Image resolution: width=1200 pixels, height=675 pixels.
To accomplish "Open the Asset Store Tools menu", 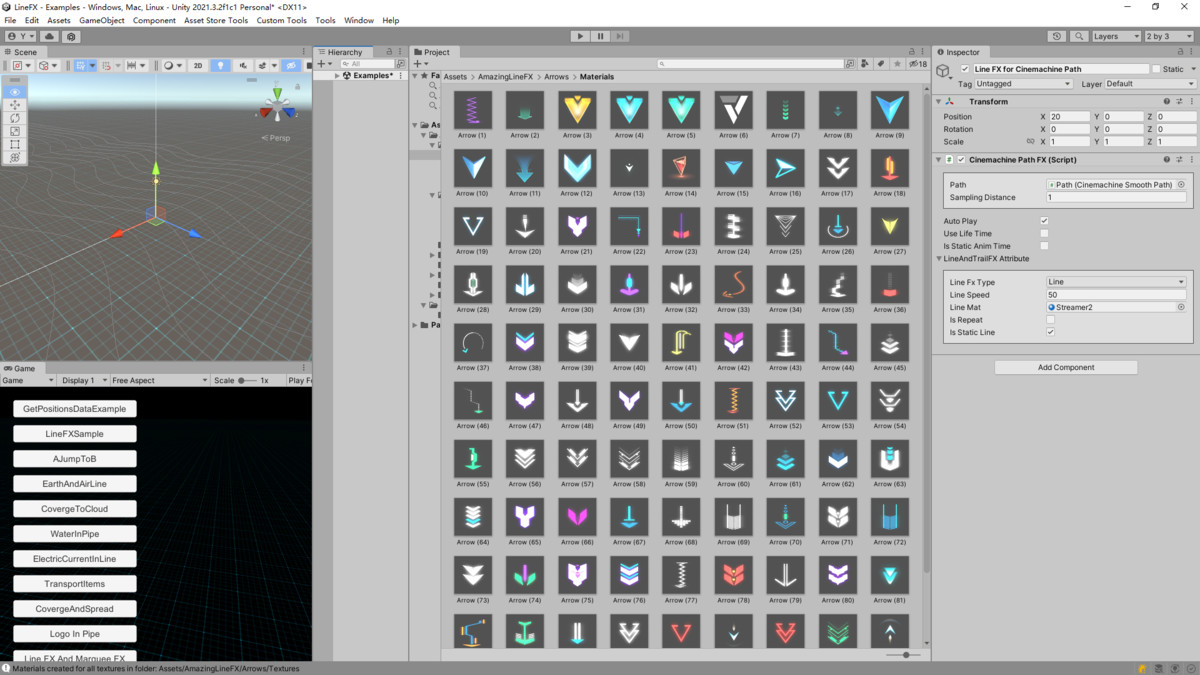I will (x=216, y=20).
